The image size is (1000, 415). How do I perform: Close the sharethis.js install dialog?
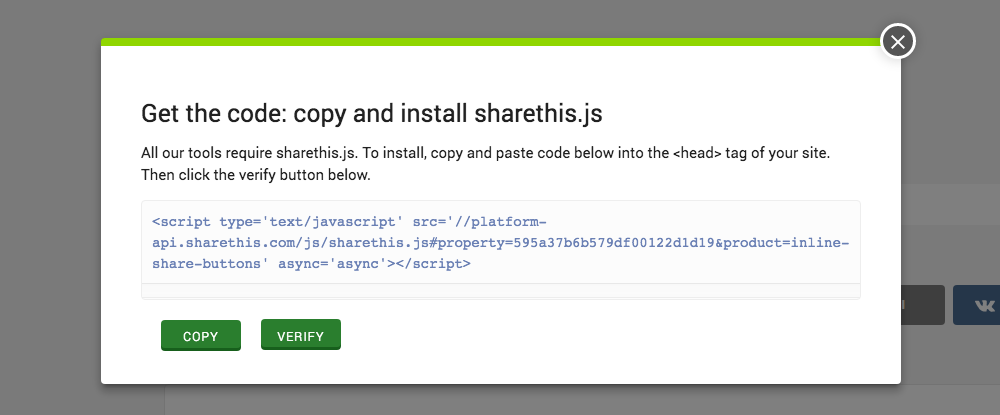898,41
